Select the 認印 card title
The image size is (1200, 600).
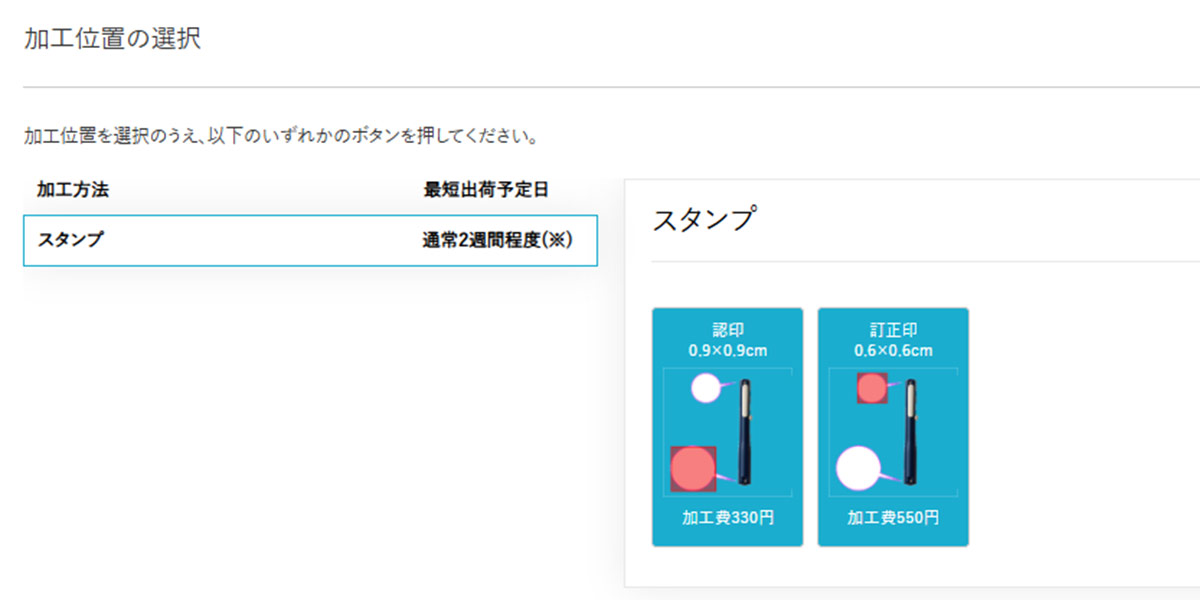727,330
